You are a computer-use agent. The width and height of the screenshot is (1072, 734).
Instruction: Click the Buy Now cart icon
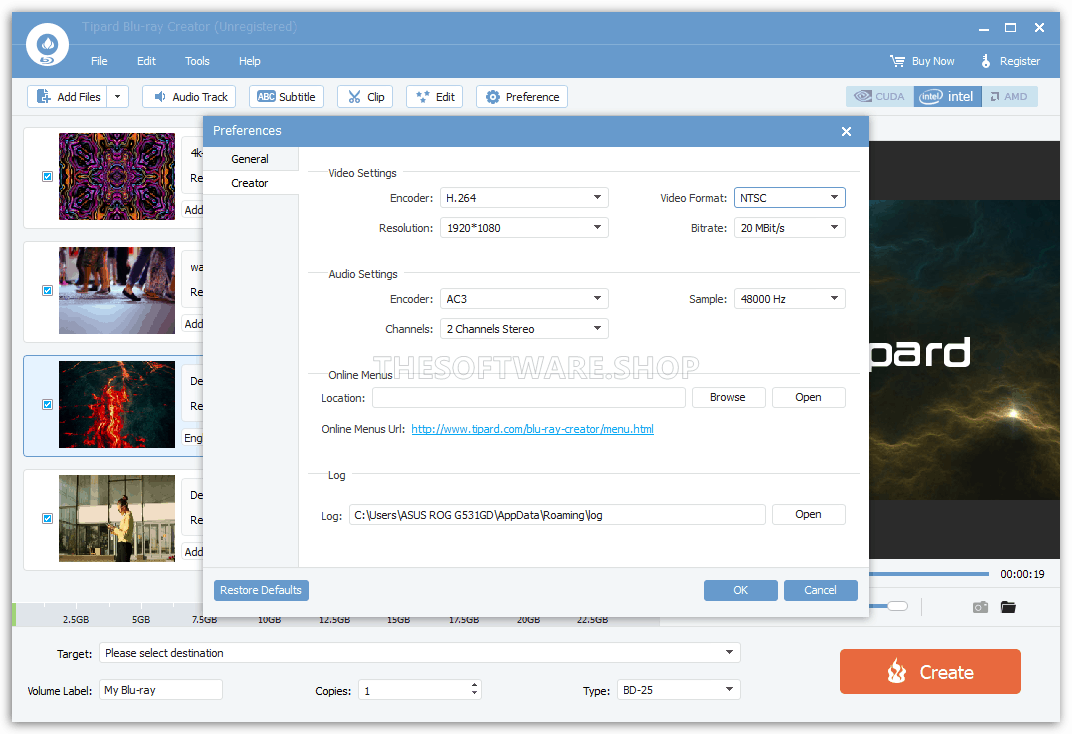897,61
